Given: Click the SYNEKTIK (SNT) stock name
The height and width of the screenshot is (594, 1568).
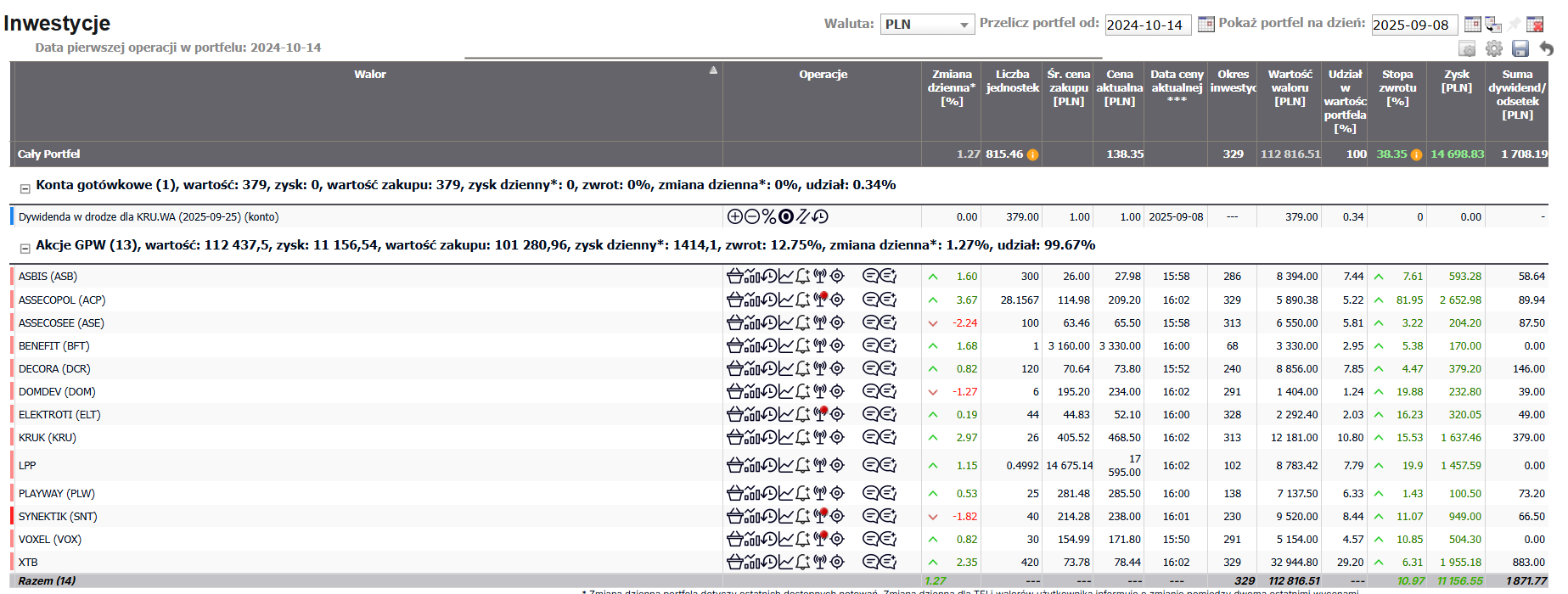Looking at the screenshot, I should click(58, 517).
